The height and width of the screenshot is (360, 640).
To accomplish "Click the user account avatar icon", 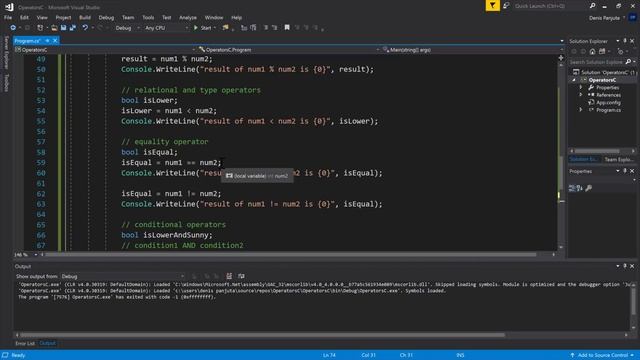I will click(633, 18).
